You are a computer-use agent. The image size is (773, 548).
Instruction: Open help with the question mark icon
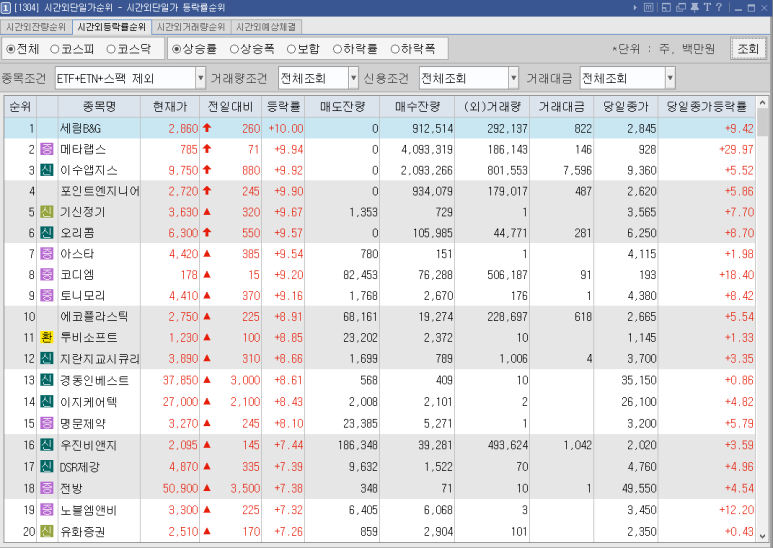click(719, 7)
